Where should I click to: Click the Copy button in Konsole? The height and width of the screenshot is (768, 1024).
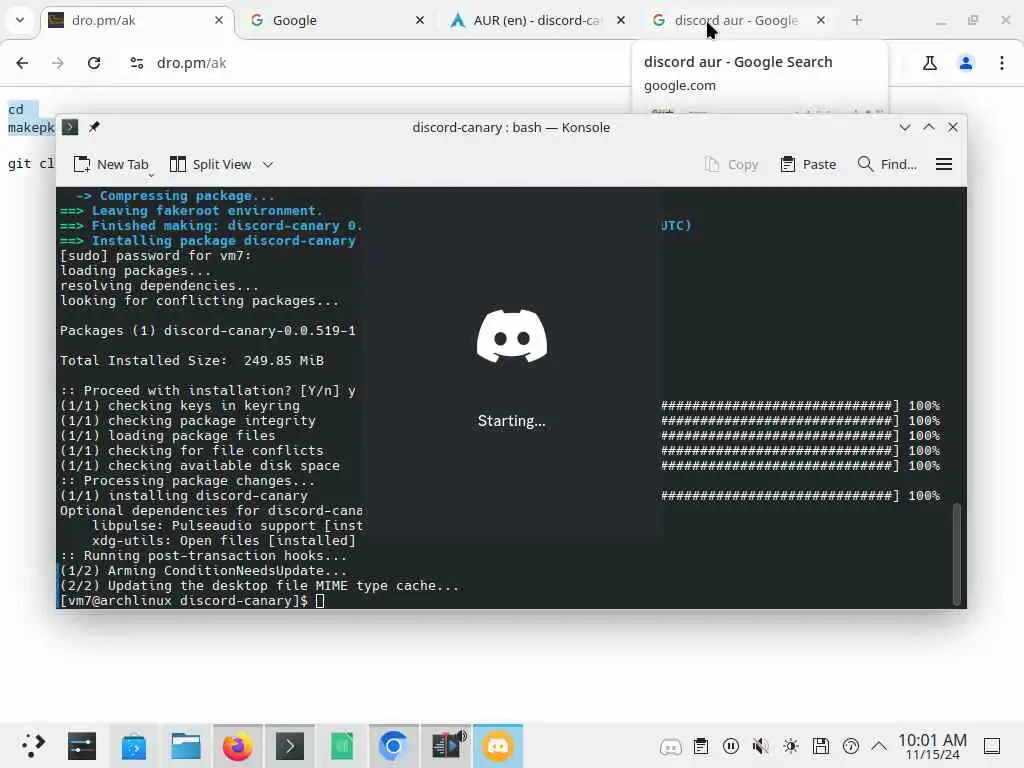click(731, 165)
